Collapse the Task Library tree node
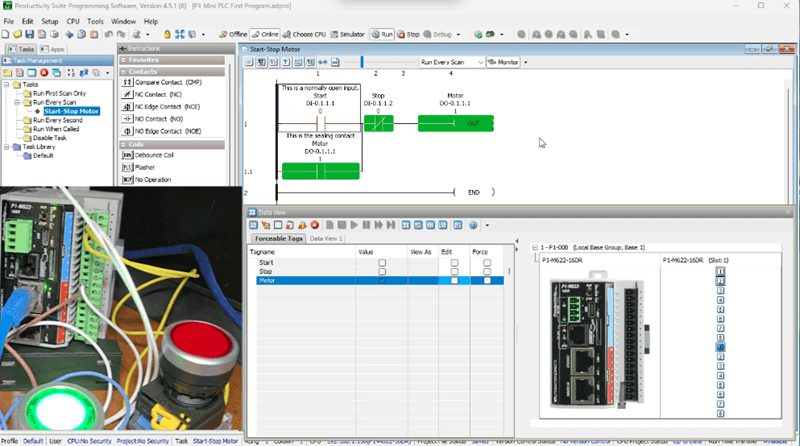800x446 pixels. click(x=7, y=147)
